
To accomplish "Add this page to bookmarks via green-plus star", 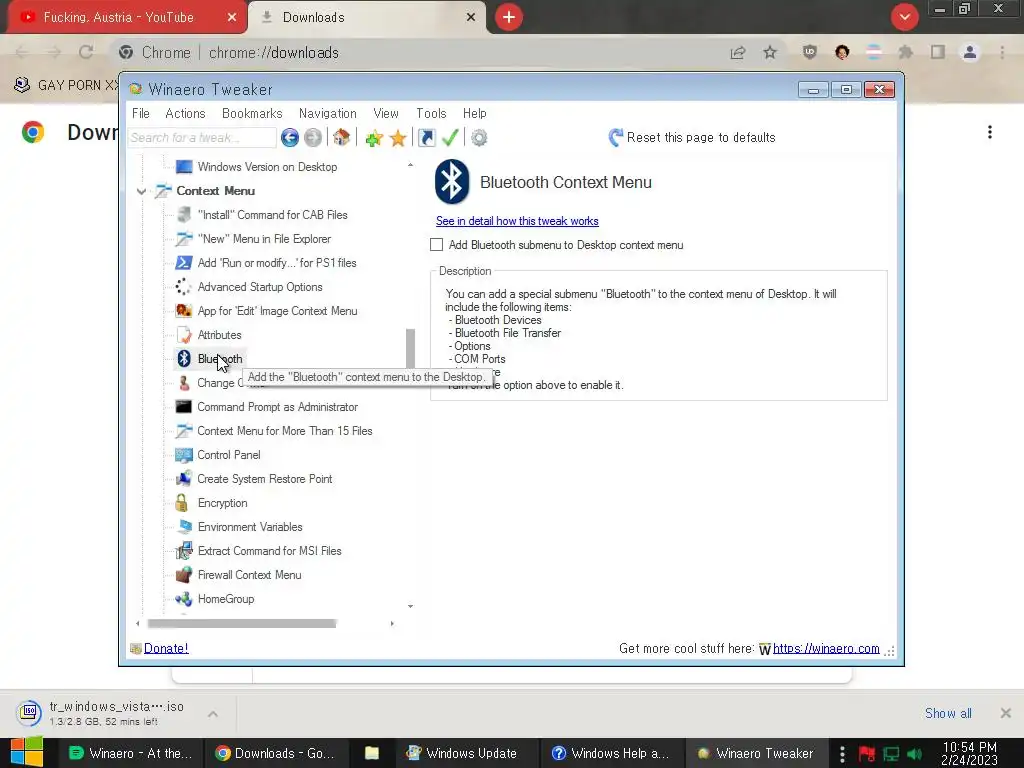I will (374, 138).
